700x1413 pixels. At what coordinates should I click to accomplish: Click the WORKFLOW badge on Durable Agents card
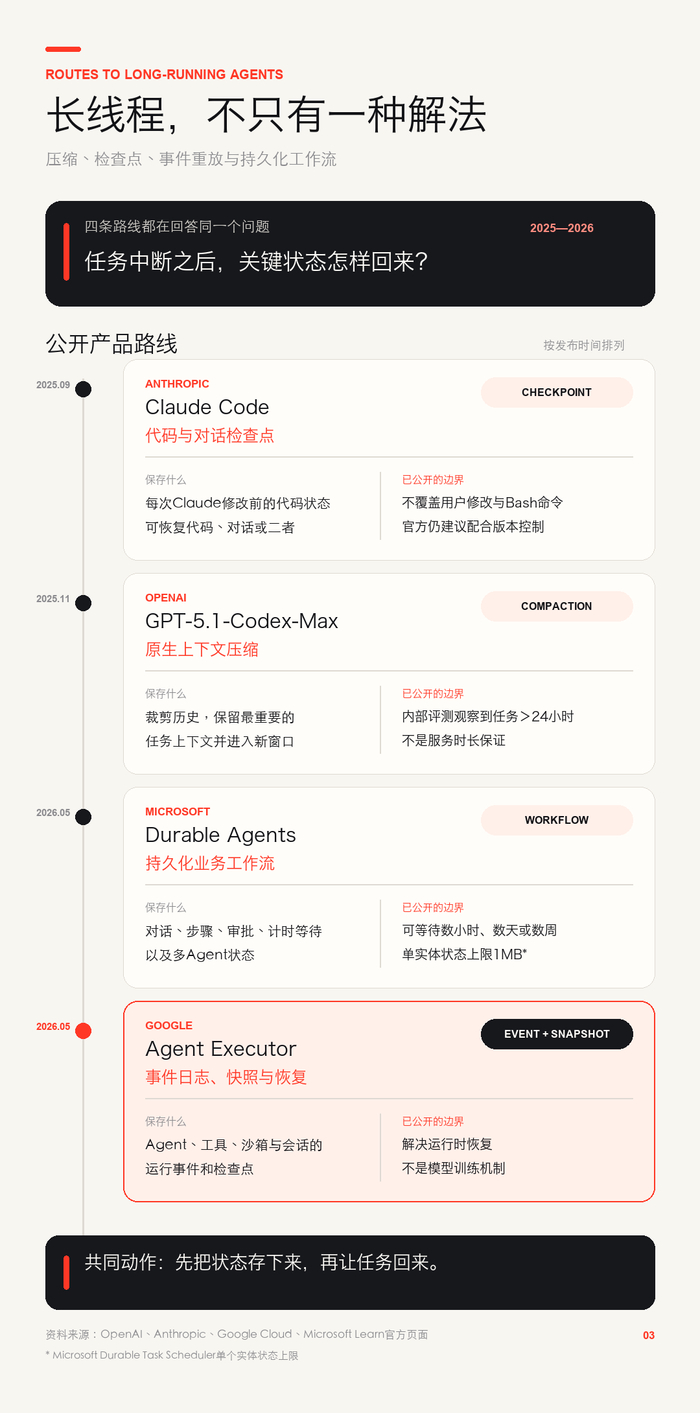pos(557,820)
